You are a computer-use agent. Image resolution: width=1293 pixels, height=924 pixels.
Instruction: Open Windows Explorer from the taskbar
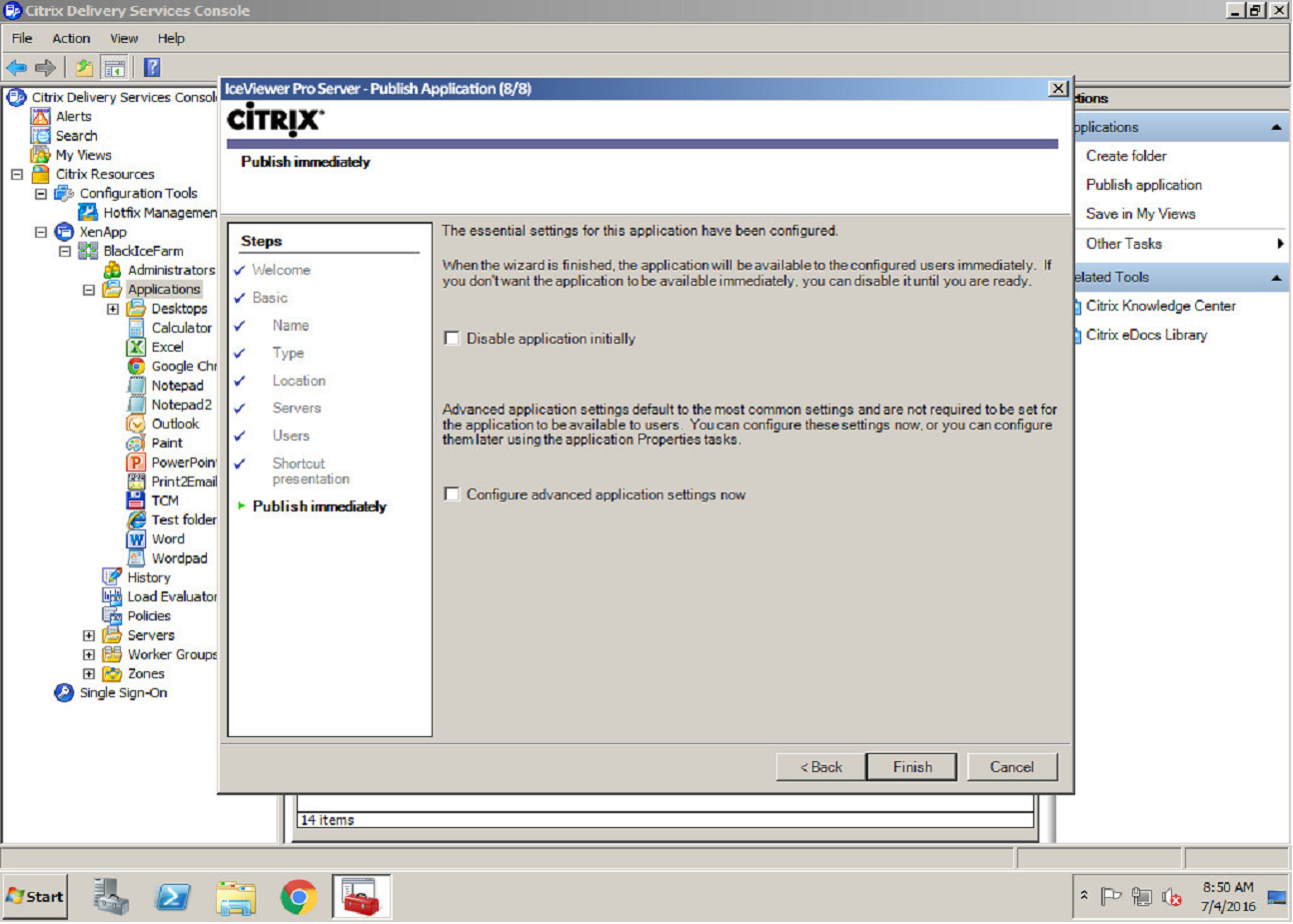[236, 897]
